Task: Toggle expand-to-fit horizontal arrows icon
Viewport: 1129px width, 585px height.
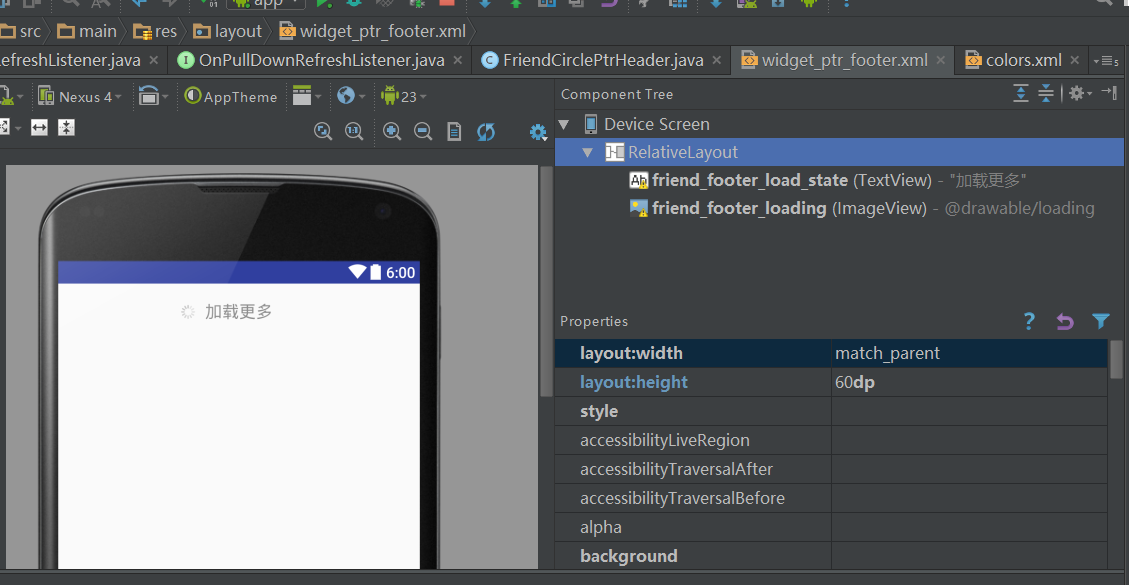Action: 39,128
